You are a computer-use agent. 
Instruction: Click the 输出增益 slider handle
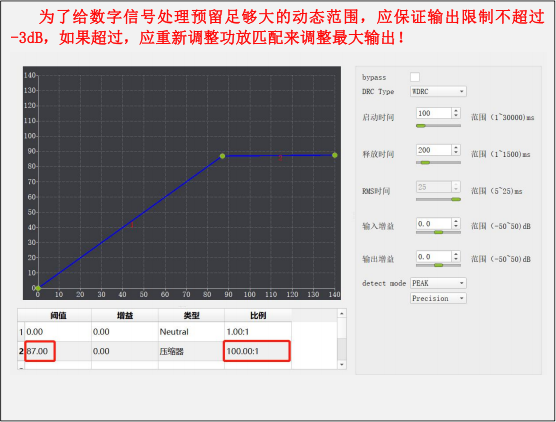point(439,265)
